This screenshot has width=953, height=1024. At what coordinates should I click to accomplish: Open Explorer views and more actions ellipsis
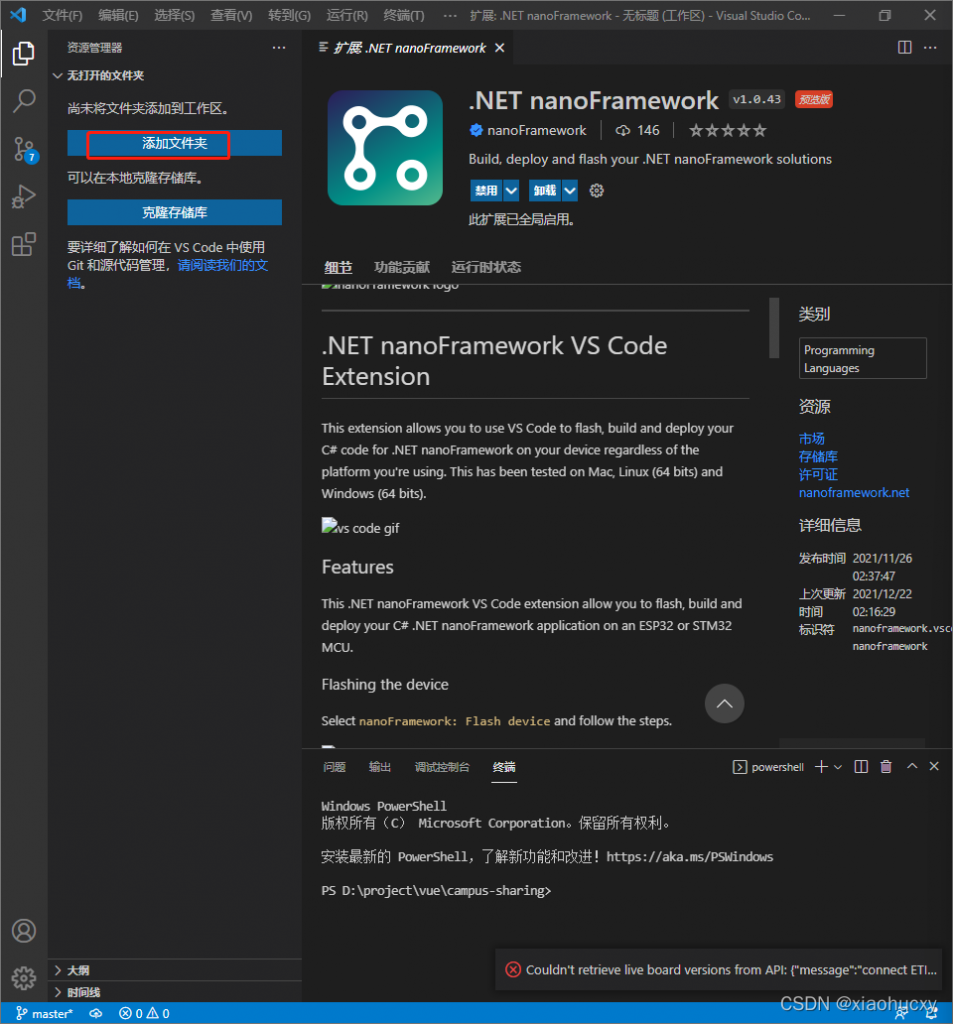coord(279,48)
